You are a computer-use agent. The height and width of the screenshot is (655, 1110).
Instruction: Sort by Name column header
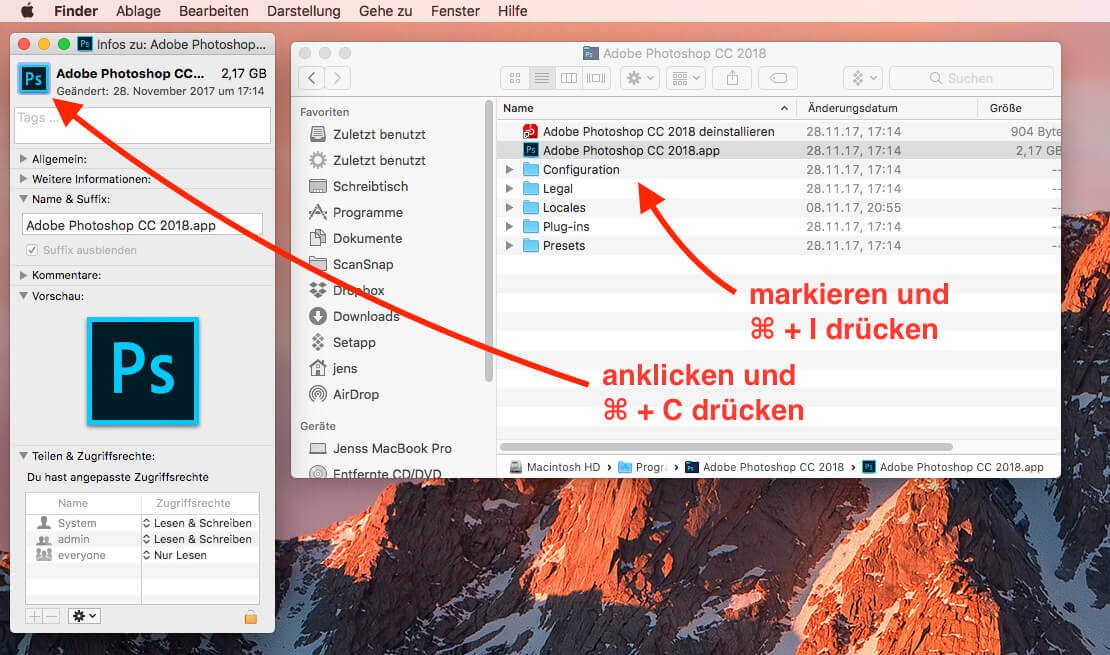point(646,108)
